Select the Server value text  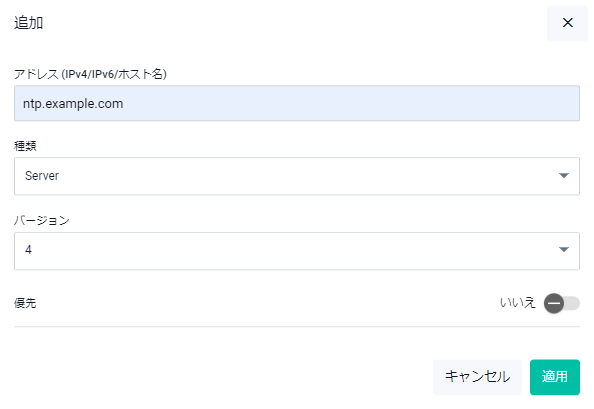click(42, 176)
